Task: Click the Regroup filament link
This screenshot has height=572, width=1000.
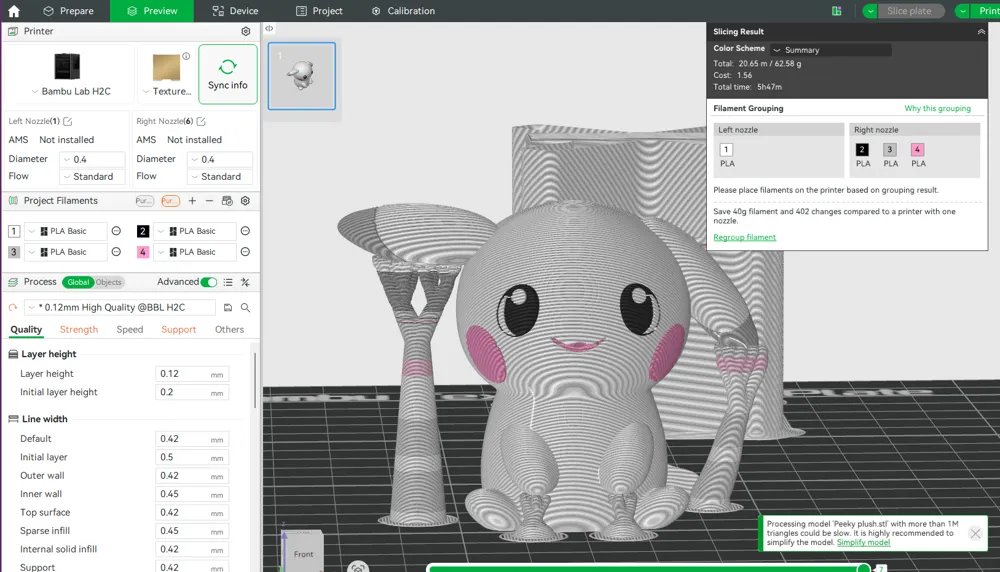Action: point(744,237)
